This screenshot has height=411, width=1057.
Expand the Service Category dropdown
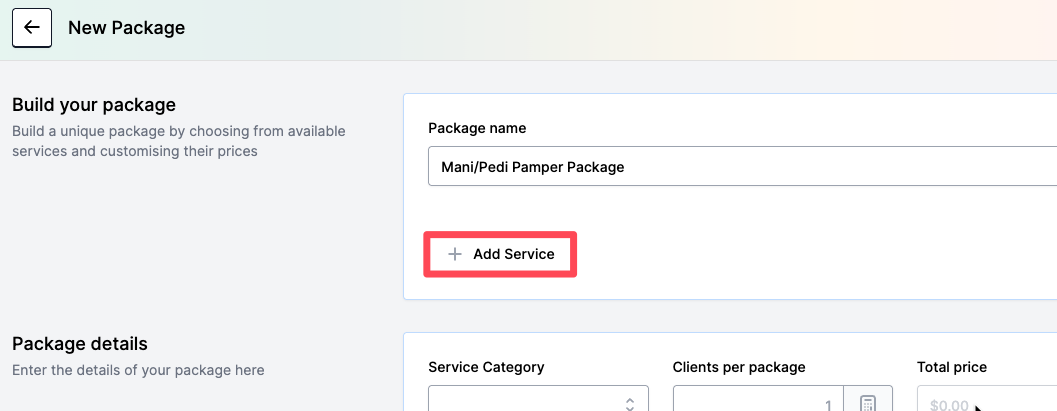click(538, 402)
